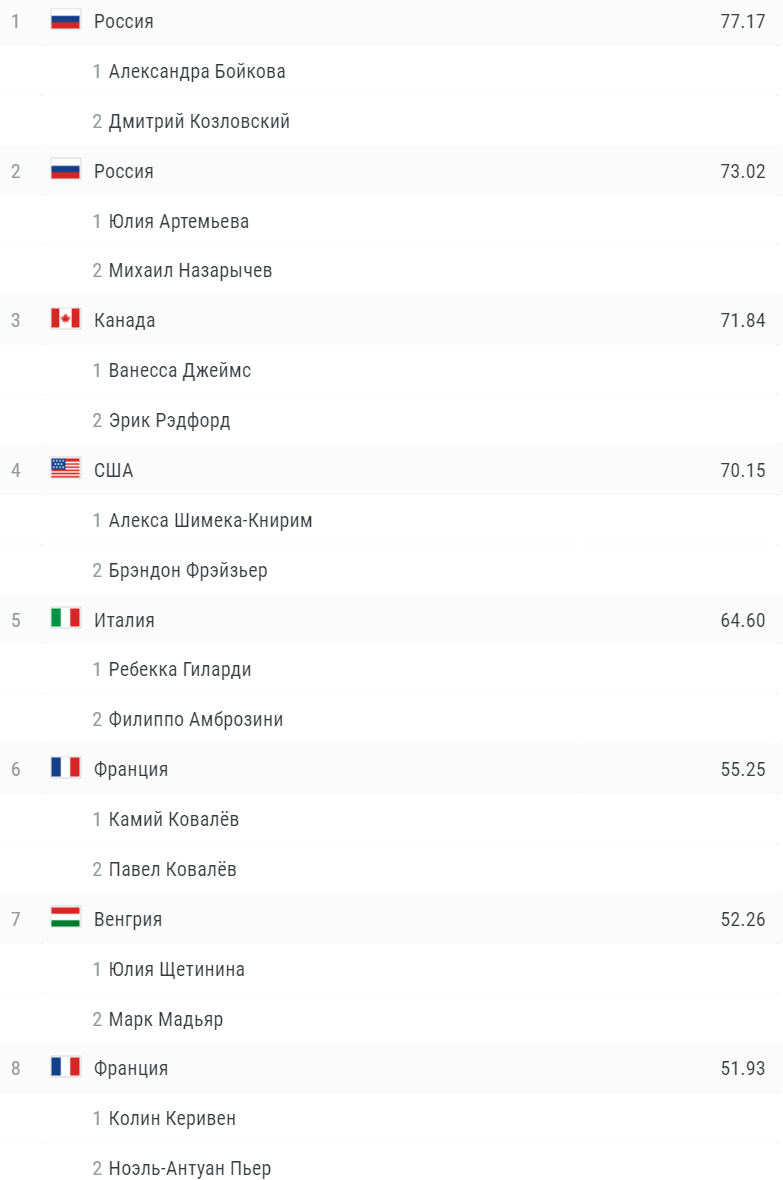
Task: Select Алекса Шимека-Книрим in the USA pair
Action: (210, 520)
